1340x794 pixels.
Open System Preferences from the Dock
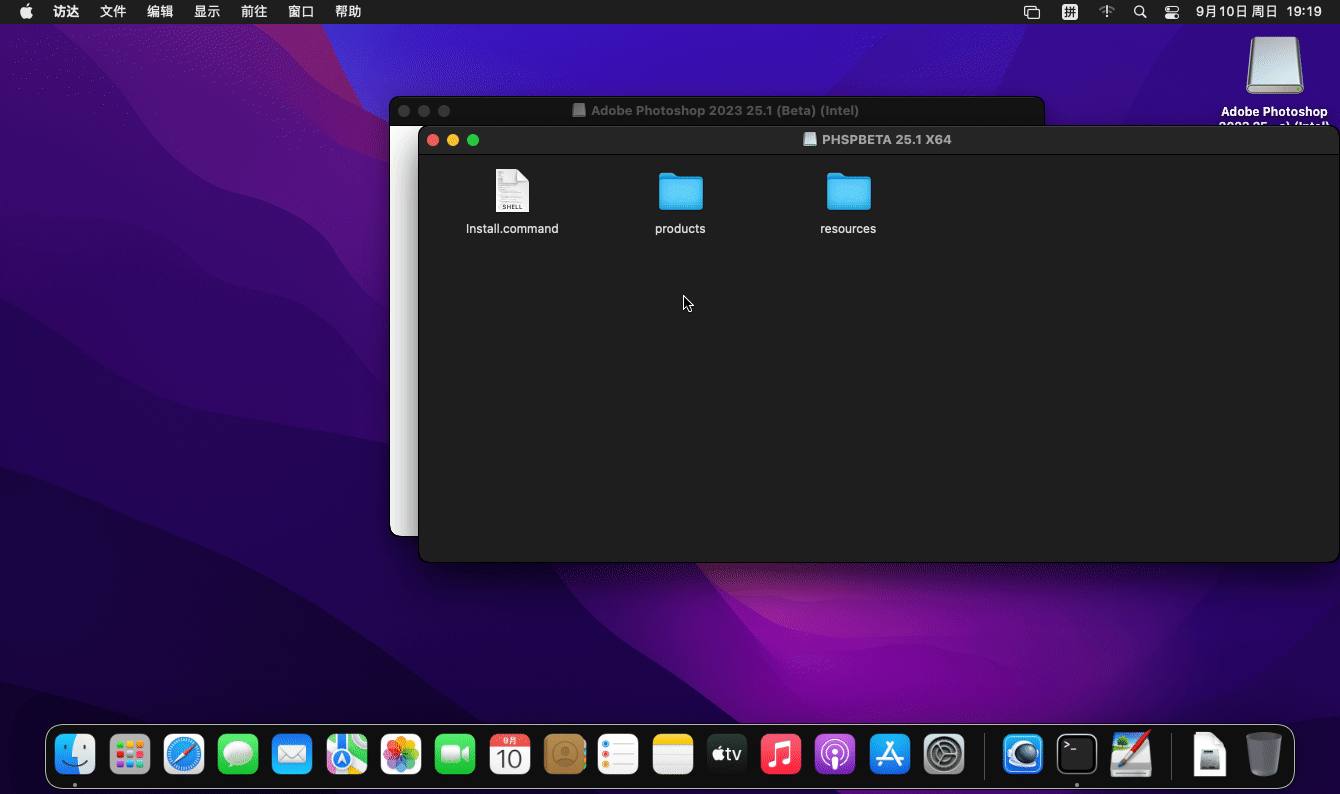(944, 754)
